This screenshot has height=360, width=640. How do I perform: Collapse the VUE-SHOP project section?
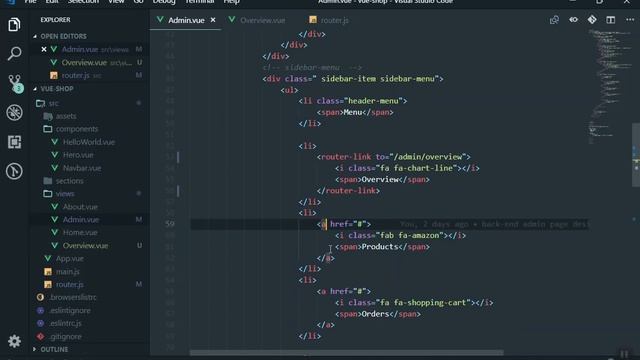(57, 89)
